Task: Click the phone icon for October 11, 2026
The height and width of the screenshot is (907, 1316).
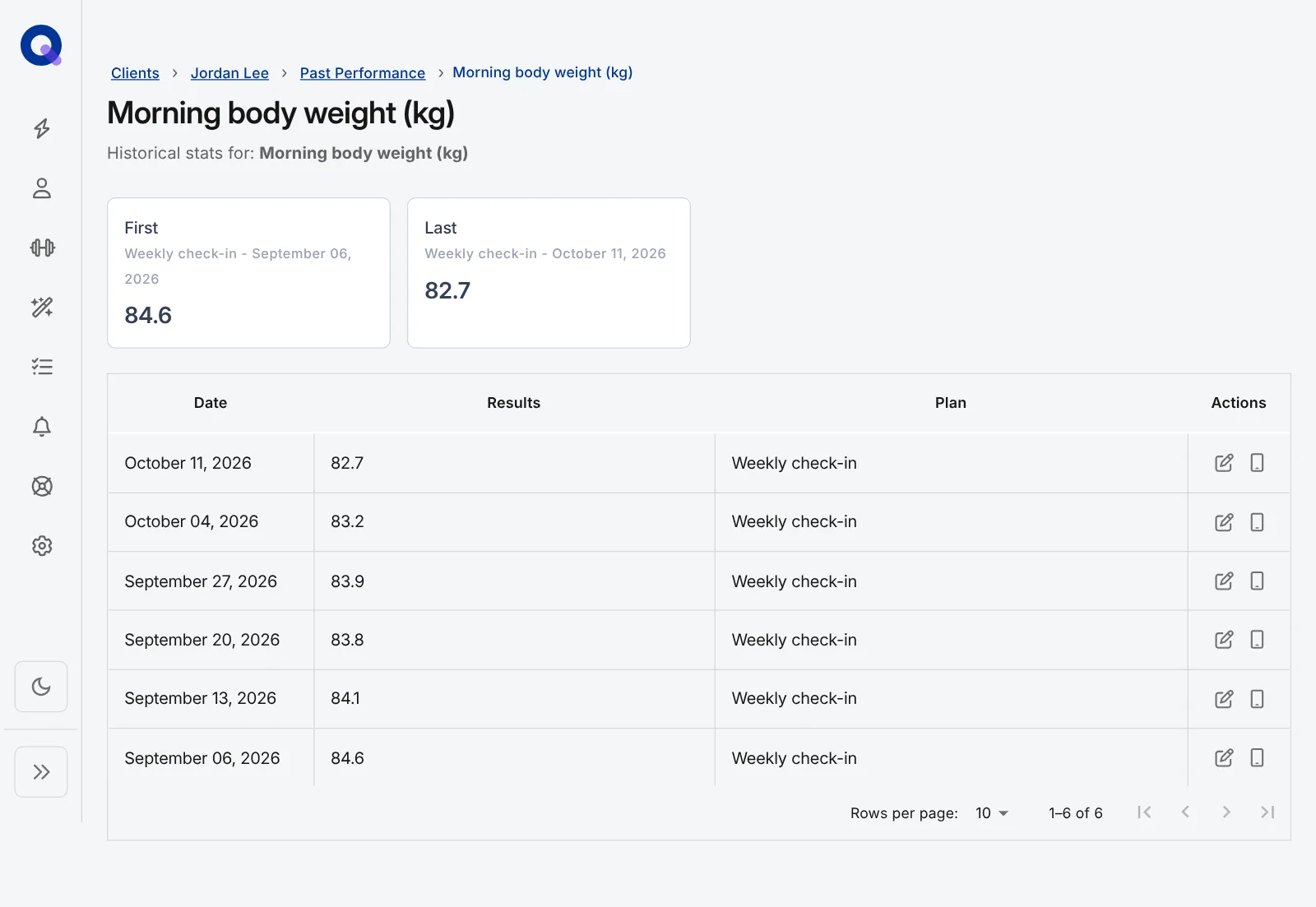Action: [x=1257, y=463]
